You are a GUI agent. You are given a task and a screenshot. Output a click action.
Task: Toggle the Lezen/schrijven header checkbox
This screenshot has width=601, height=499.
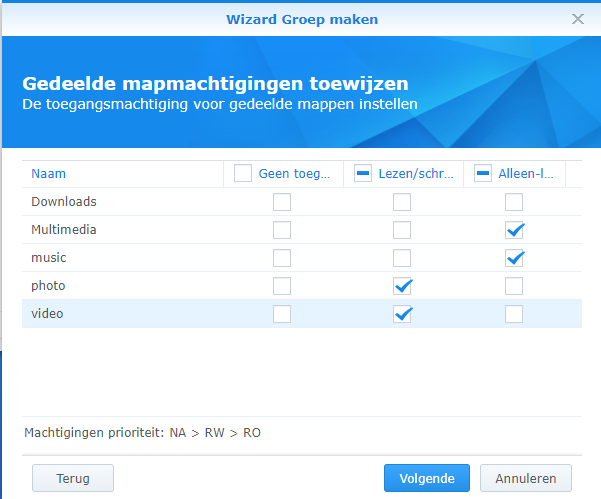pos(363,173)
